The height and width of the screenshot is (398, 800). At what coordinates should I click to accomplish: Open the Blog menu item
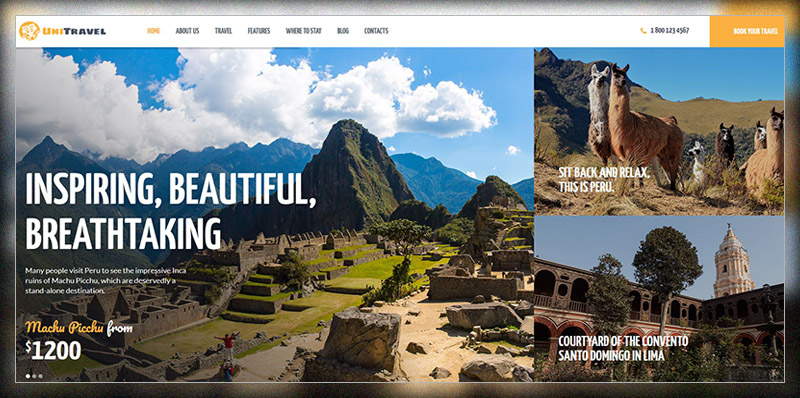click(x=343, y=31)
